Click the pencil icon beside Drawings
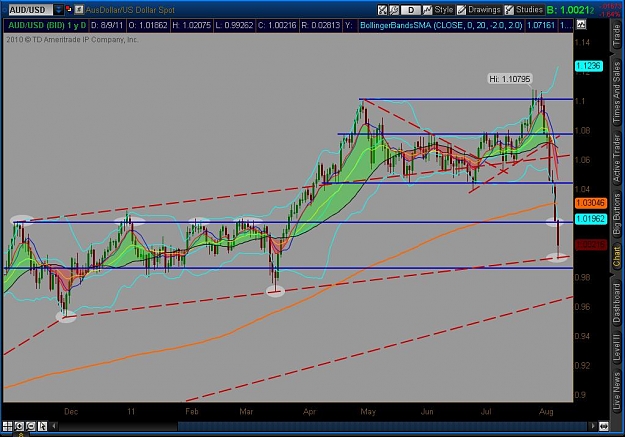The image size is (625, 437). point(461,10)
